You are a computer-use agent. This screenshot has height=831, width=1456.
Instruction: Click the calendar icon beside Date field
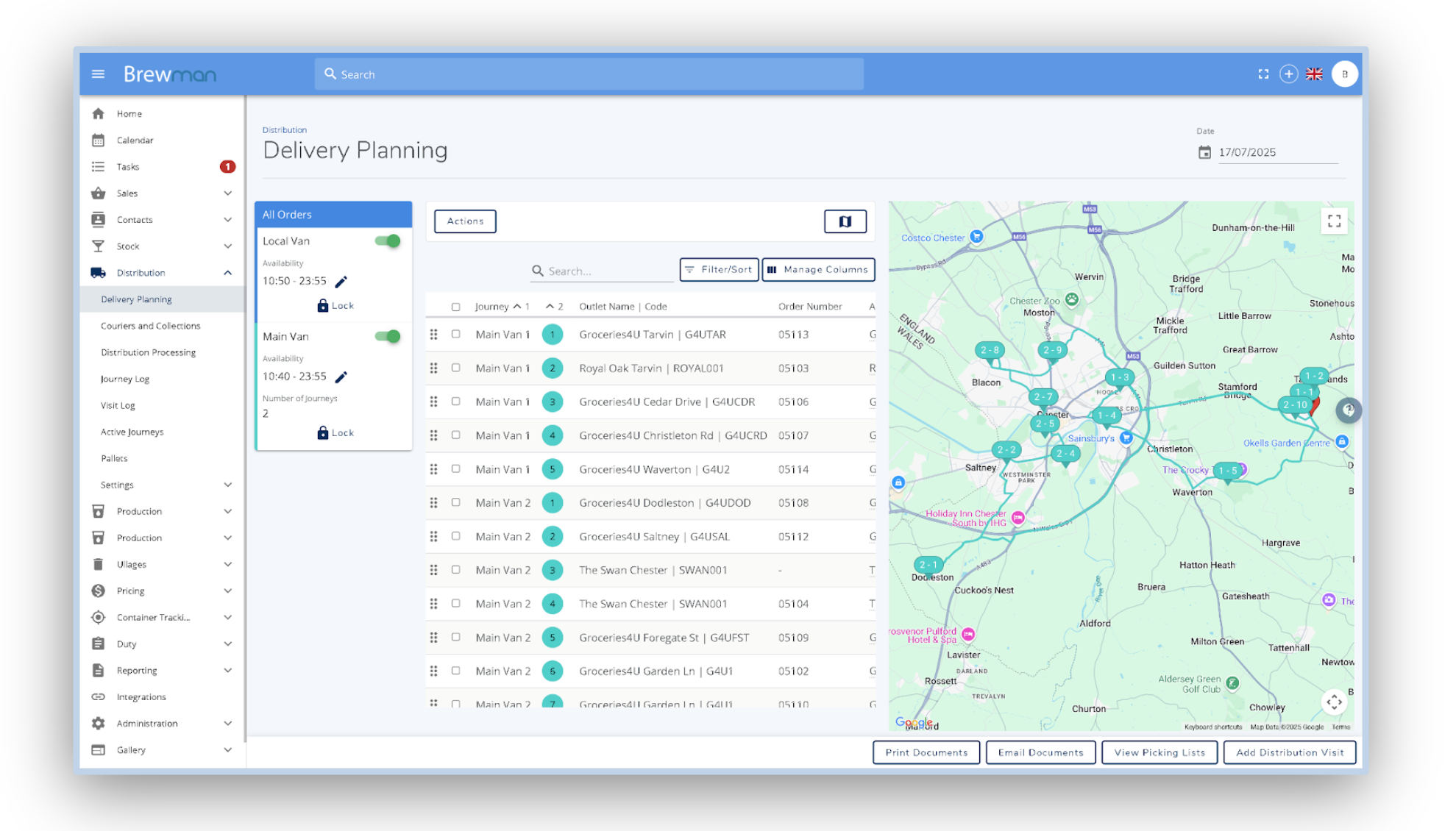pyautogui.click(x=1204, y=152)
